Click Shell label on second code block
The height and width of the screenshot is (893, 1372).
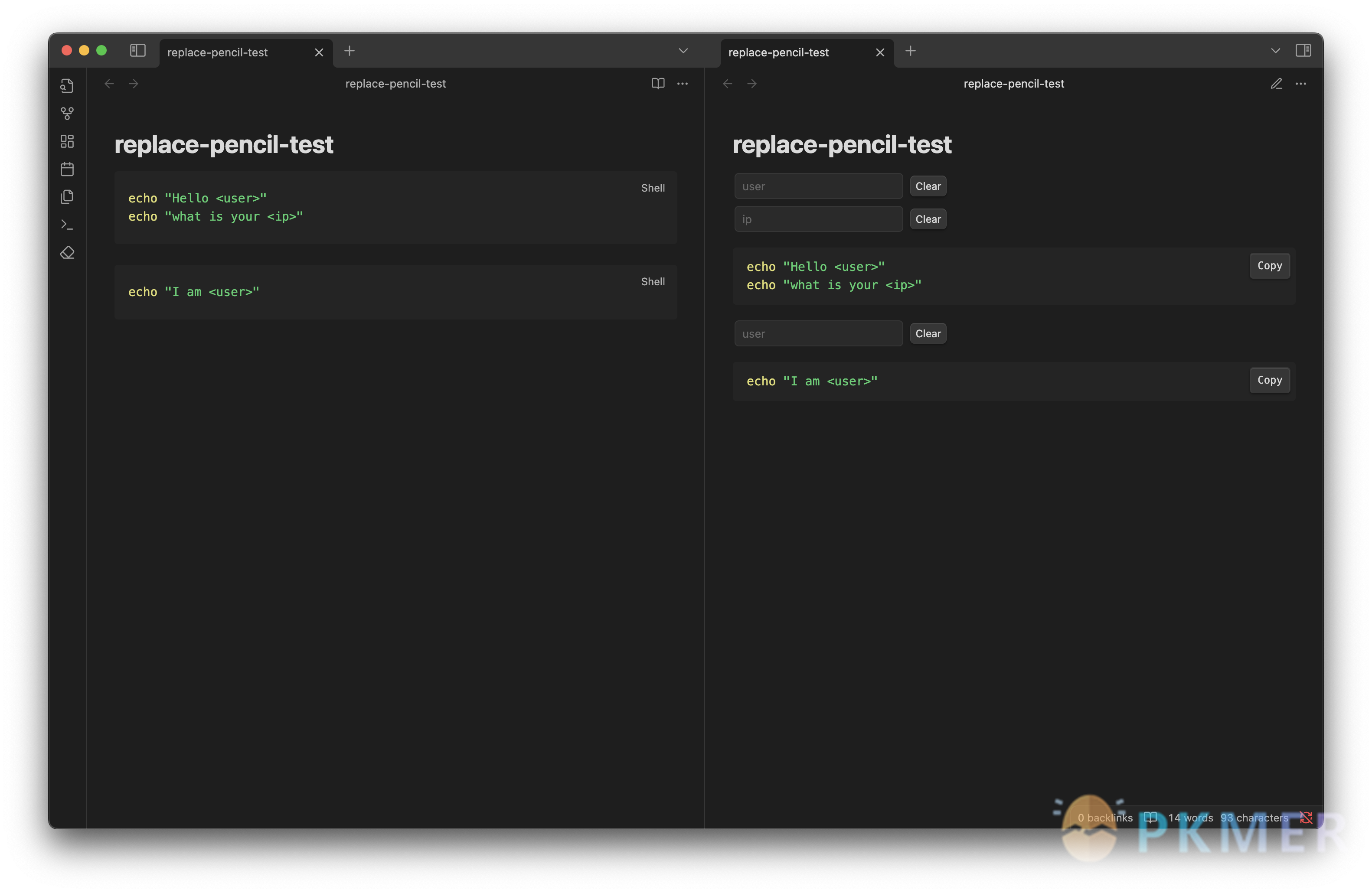[x=653, y=282]
